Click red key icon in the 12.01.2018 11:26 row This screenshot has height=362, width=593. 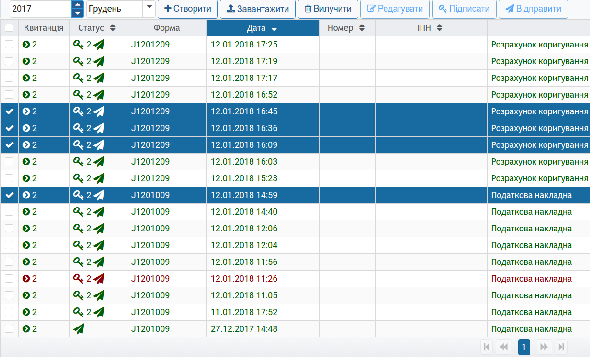[78, 278]
